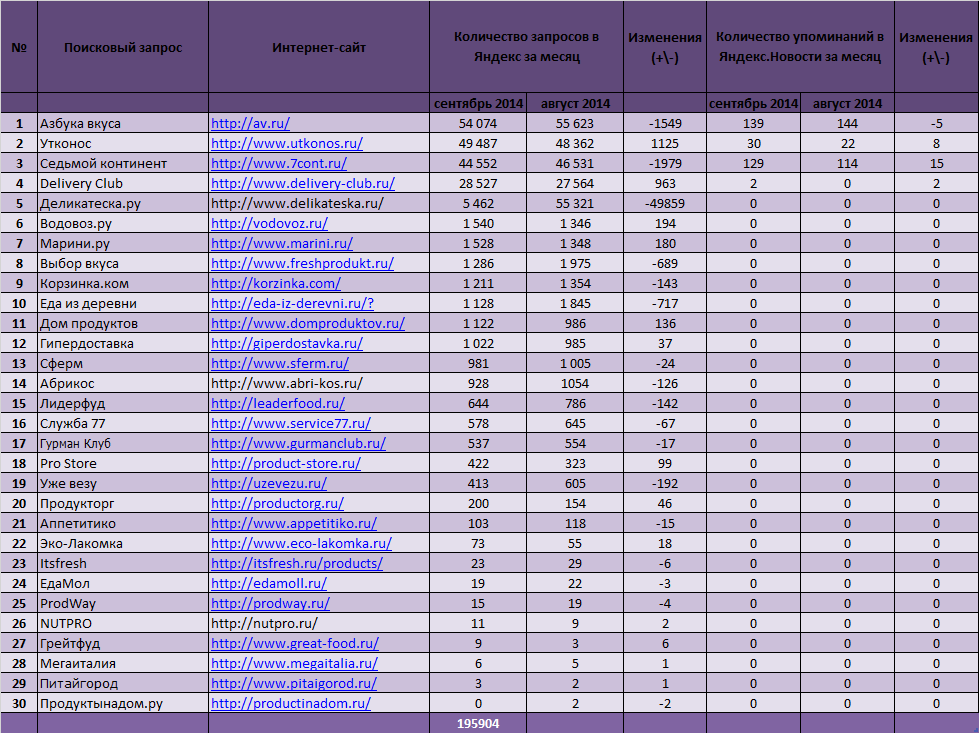The image size is (979, 733).
Task: Select the 'Уже везу' cell
Action: point(123,483)
